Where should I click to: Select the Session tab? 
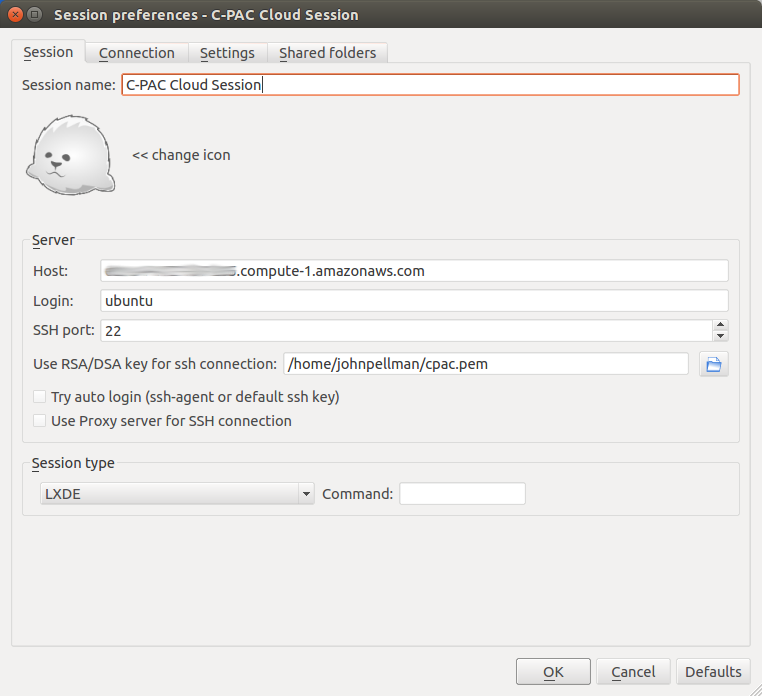coord(48,52)
